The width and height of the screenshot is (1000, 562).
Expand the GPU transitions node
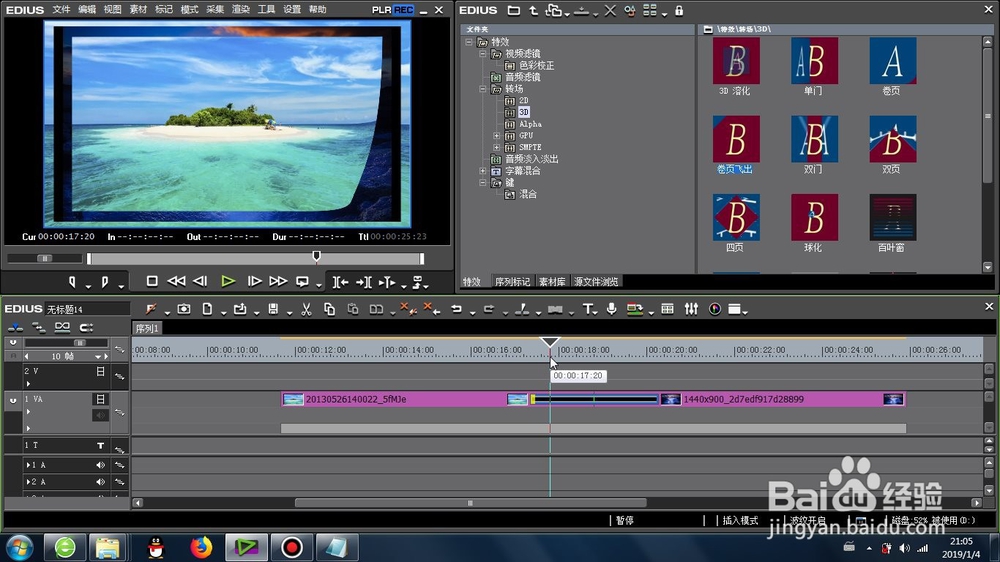(496, 135)
